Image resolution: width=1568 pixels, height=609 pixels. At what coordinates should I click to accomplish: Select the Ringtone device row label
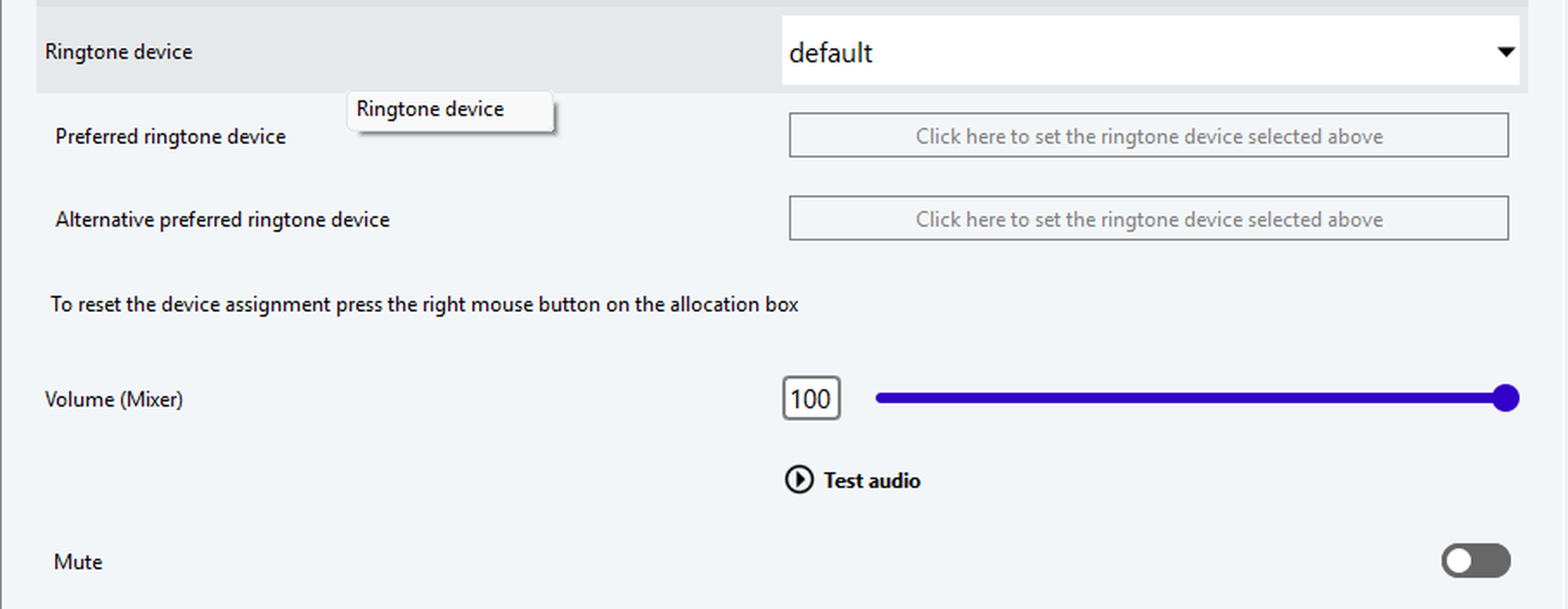[118, 52]
